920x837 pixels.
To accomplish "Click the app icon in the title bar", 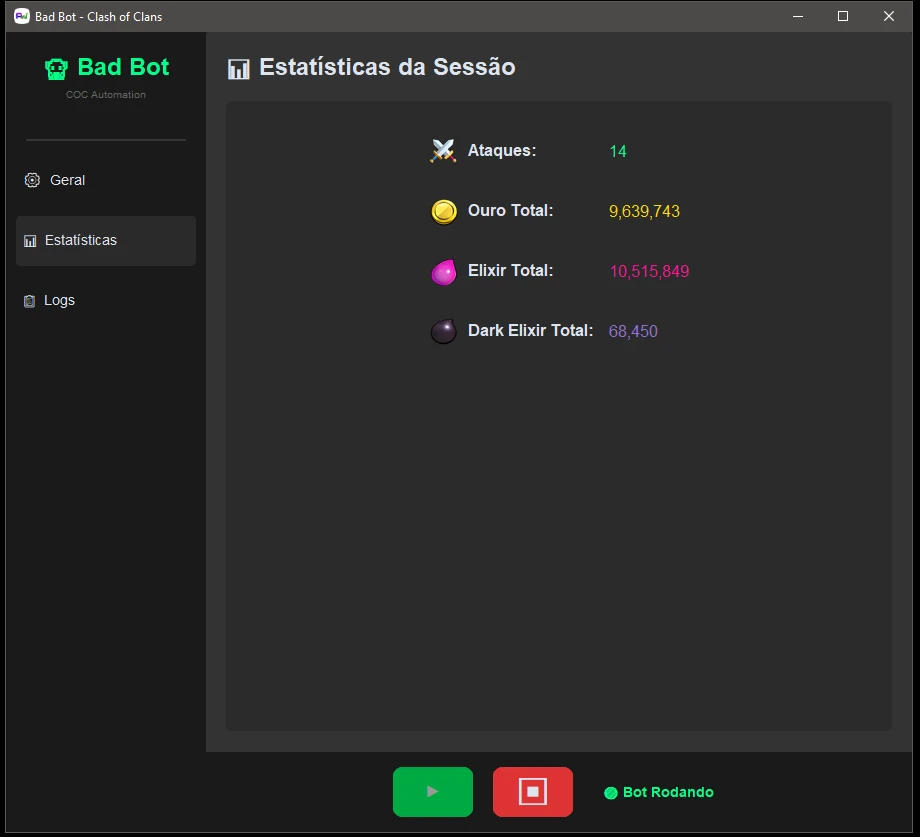I will click(22, 16).
